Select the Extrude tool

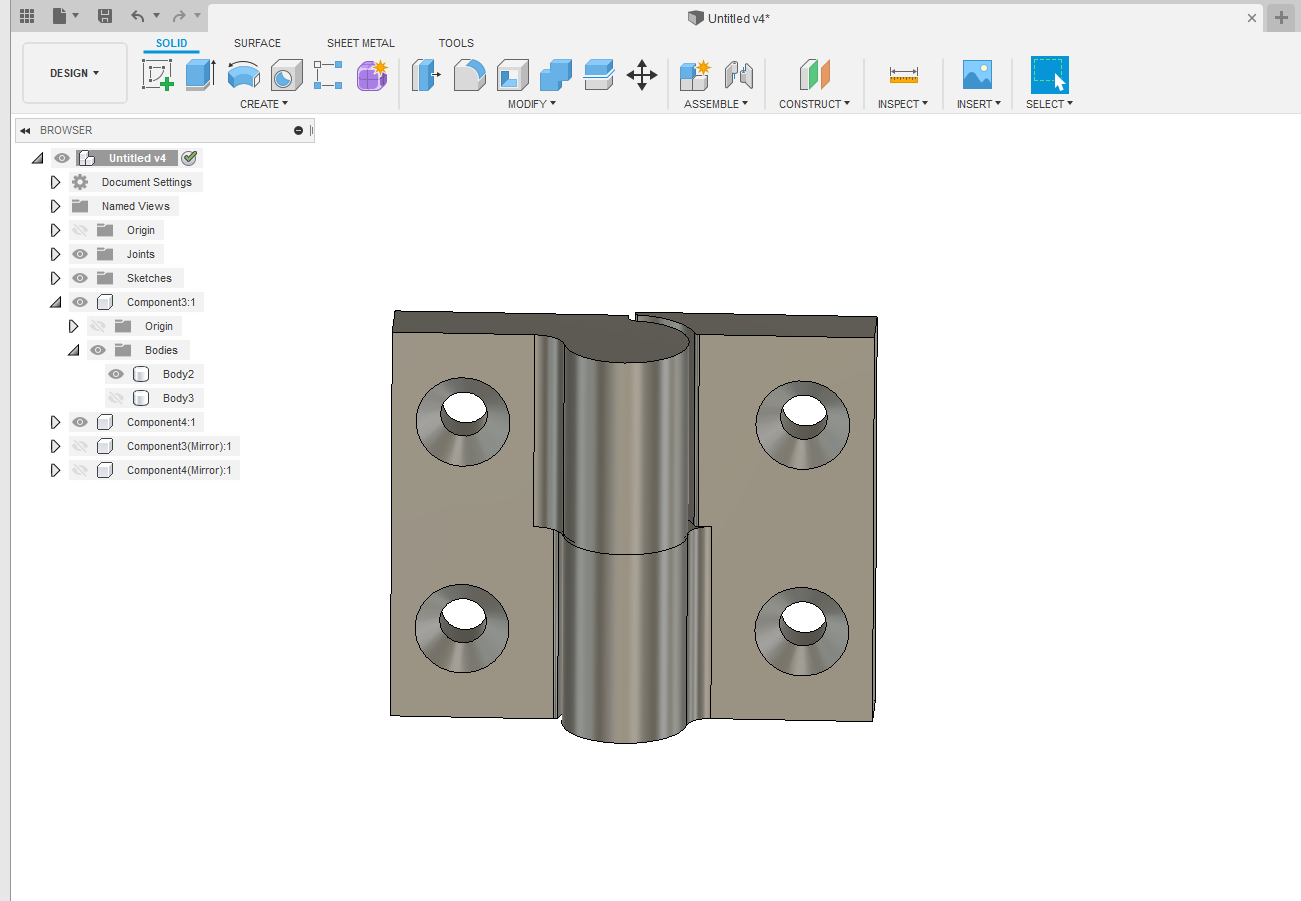click(201, 75)
